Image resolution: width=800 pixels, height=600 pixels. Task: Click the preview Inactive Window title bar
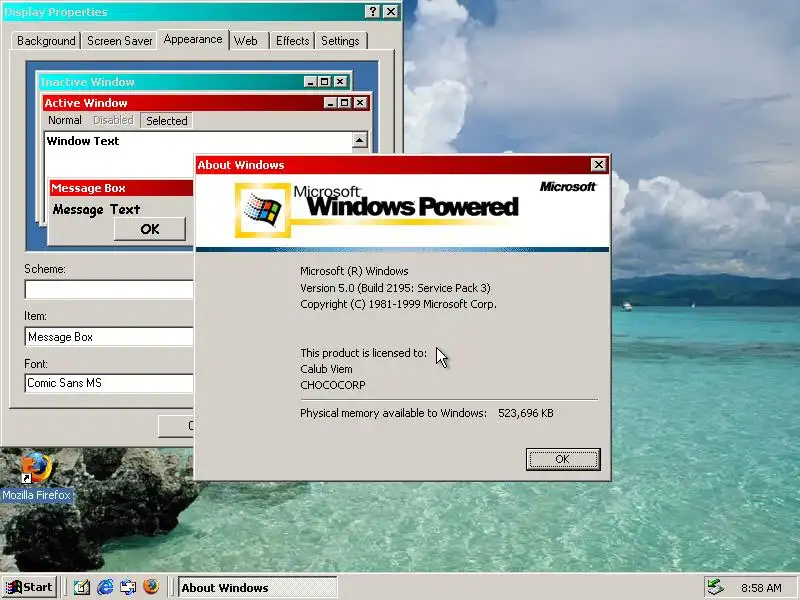point(194,82)
